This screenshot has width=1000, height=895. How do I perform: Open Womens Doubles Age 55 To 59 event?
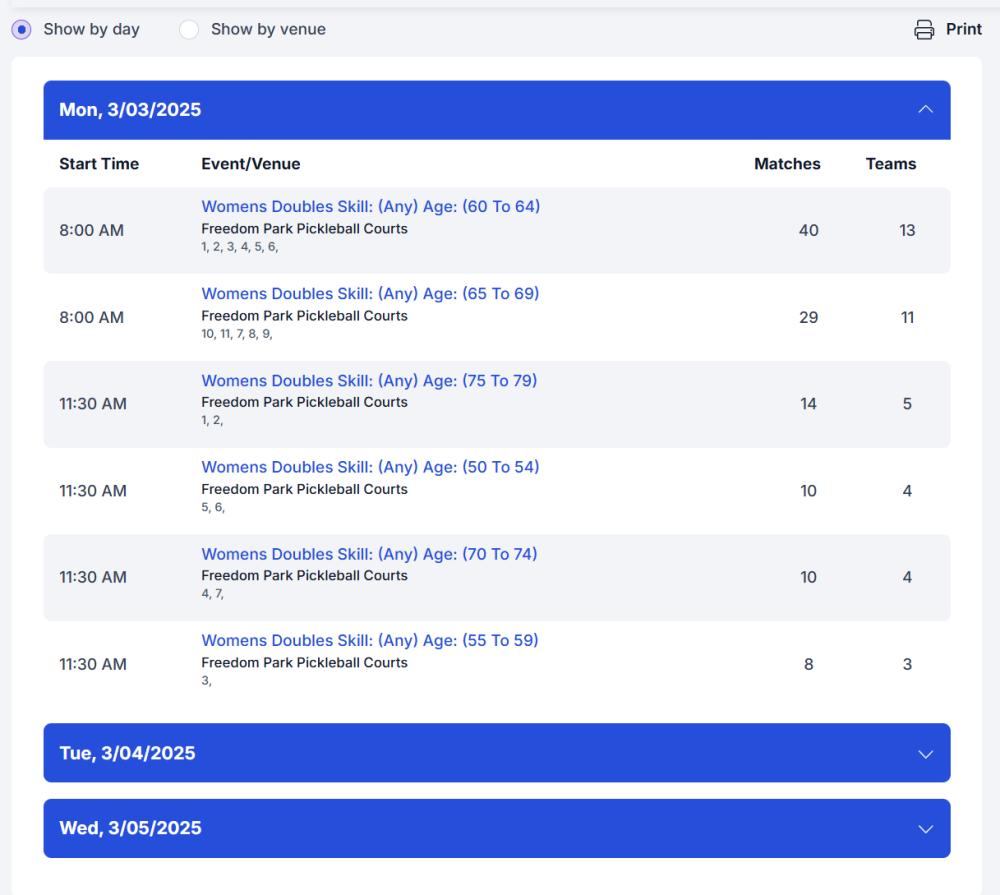click(370, 641)
